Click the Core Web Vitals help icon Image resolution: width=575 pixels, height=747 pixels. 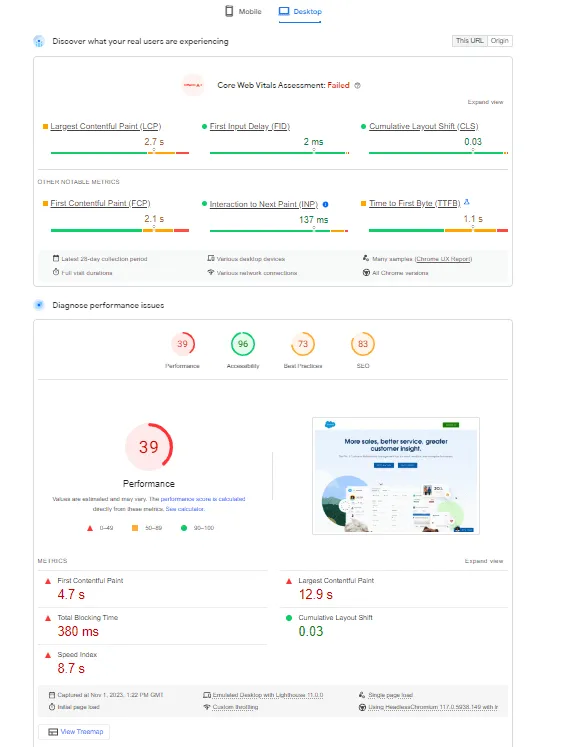point(357,86)
